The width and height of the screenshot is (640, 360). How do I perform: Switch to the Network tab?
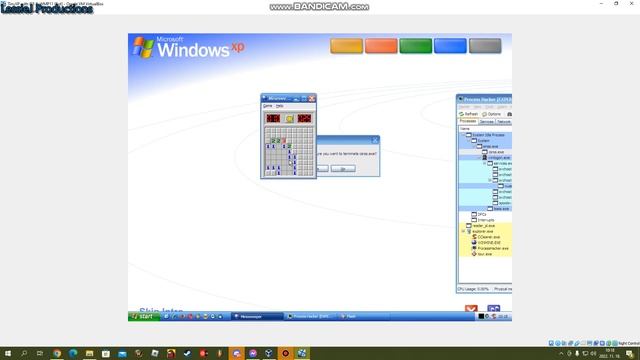(x=504, y=122)
